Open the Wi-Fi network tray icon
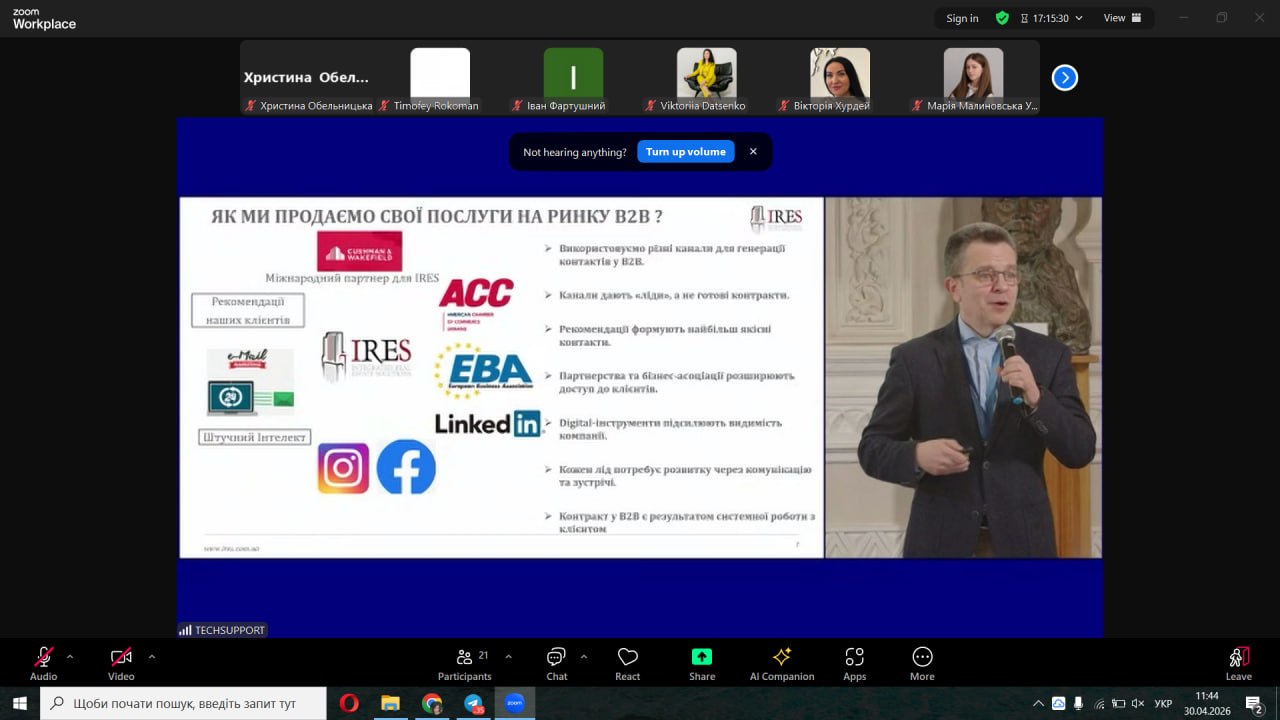 pos(1099,703)
